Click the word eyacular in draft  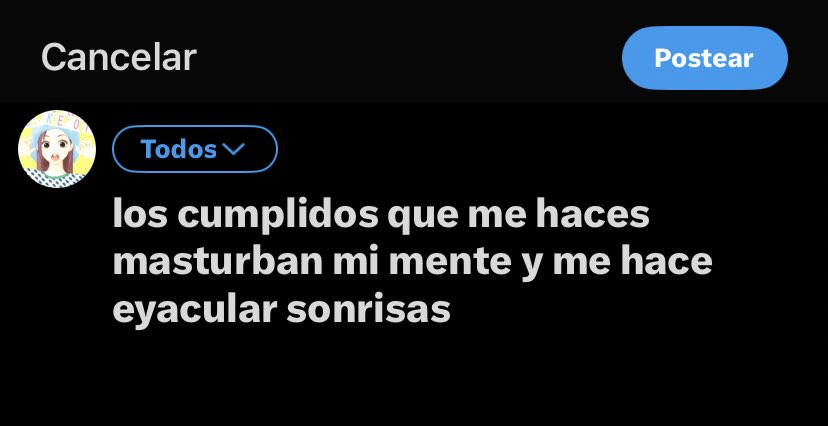(x=195, y=311)
